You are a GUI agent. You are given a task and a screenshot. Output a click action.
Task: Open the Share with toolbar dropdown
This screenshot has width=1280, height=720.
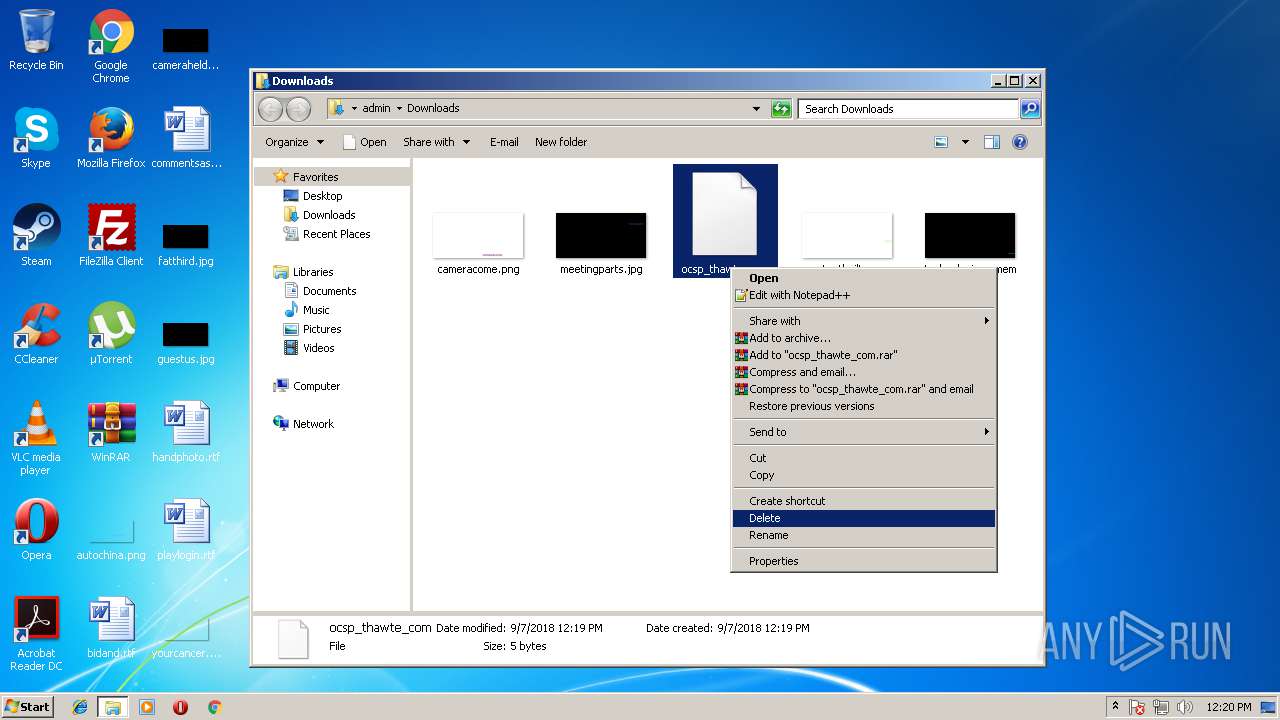436,142
